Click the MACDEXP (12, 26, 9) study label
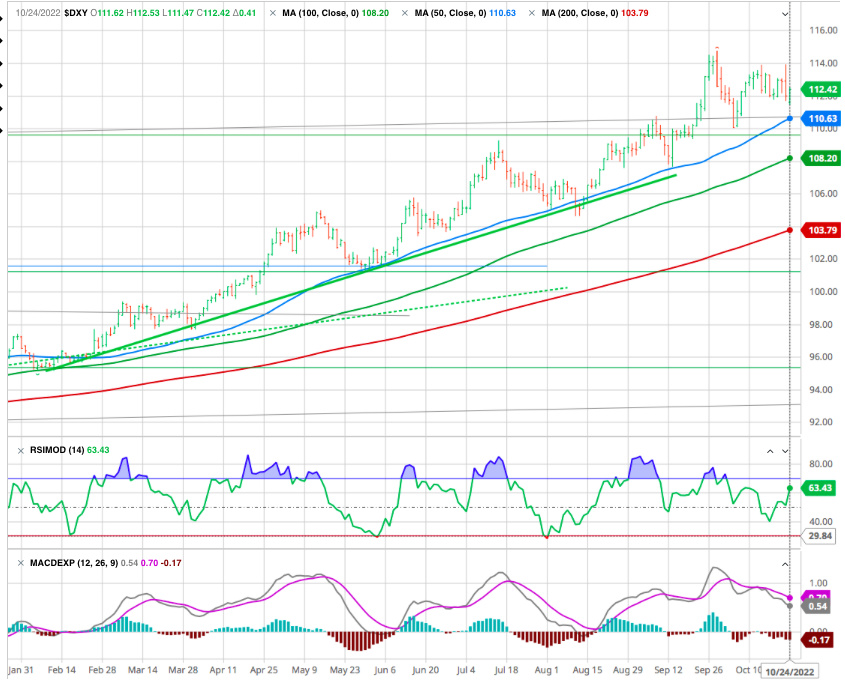Image resolution: width=845 pixels, height=680 pixels. [74, 563]
